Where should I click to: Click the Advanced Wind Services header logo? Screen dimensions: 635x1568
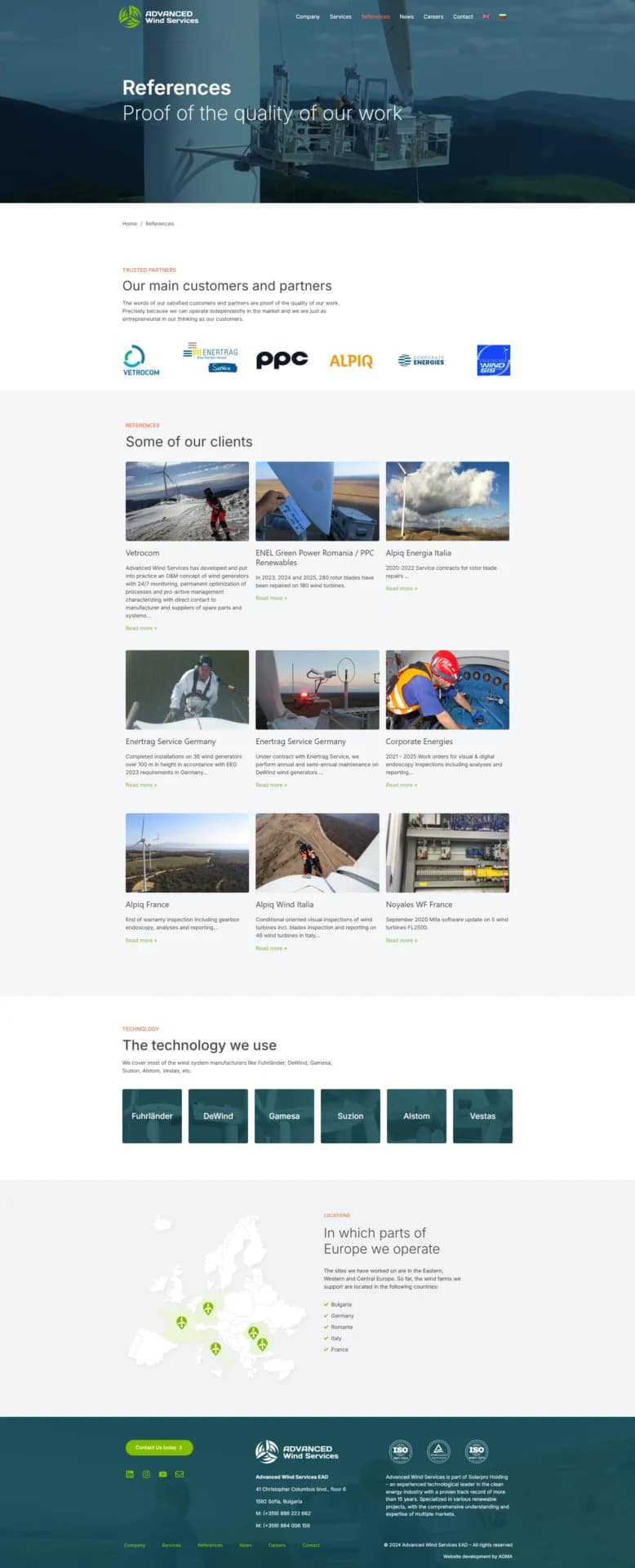click(158, 16)
